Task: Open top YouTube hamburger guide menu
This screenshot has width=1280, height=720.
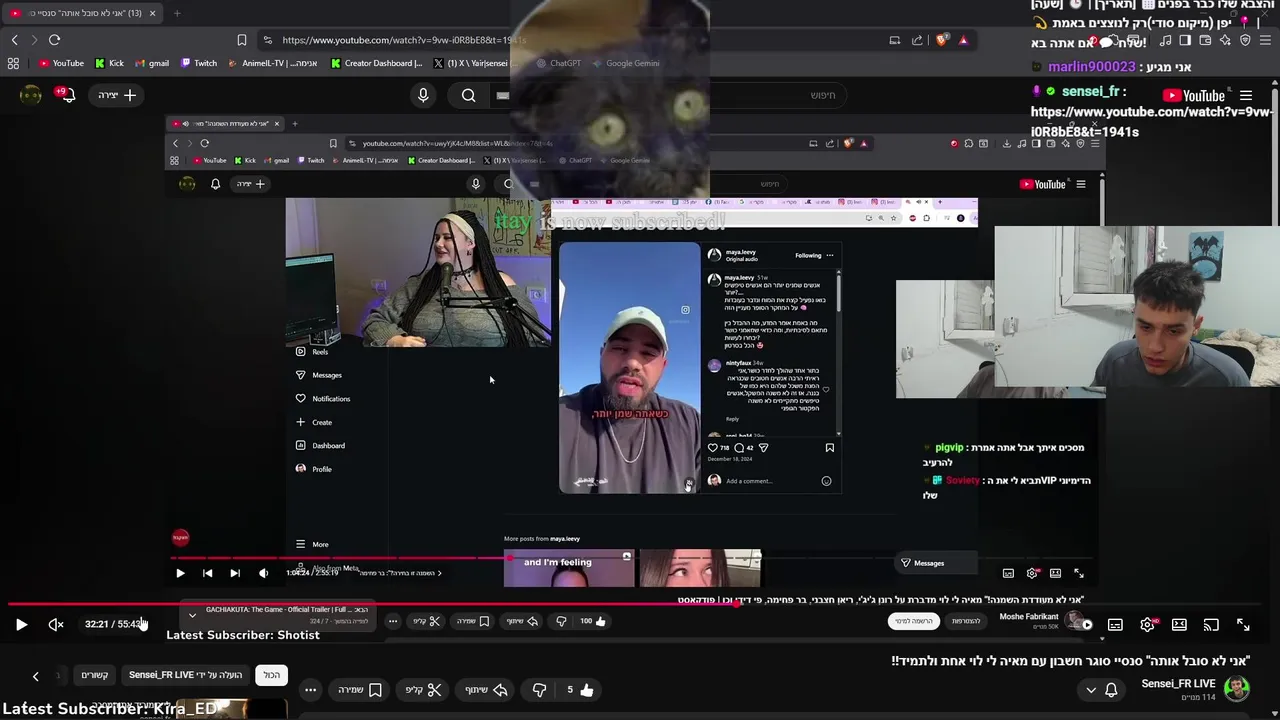Action: (1246, 95)
